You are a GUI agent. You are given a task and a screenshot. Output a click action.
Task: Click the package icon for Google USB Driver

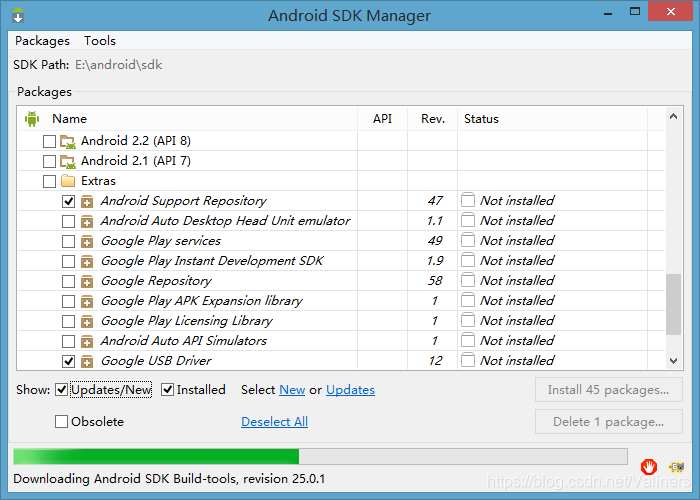(x=87, y=362)
